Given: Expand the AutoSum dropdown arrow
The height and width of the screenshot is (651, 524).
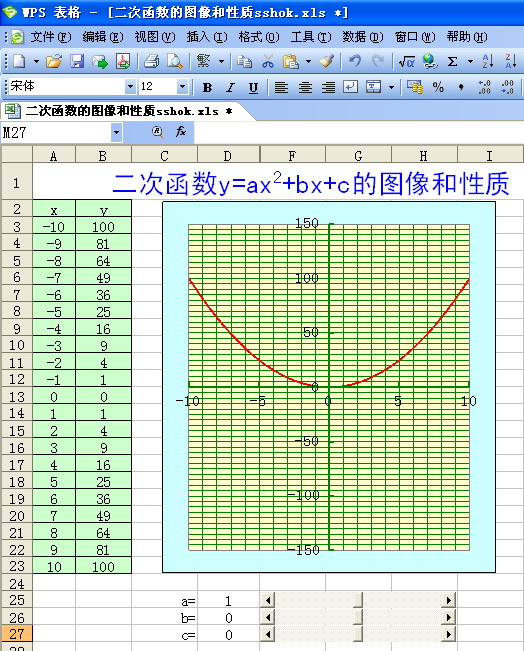Looking at the screenshot, I should click(x=470, y=61).
